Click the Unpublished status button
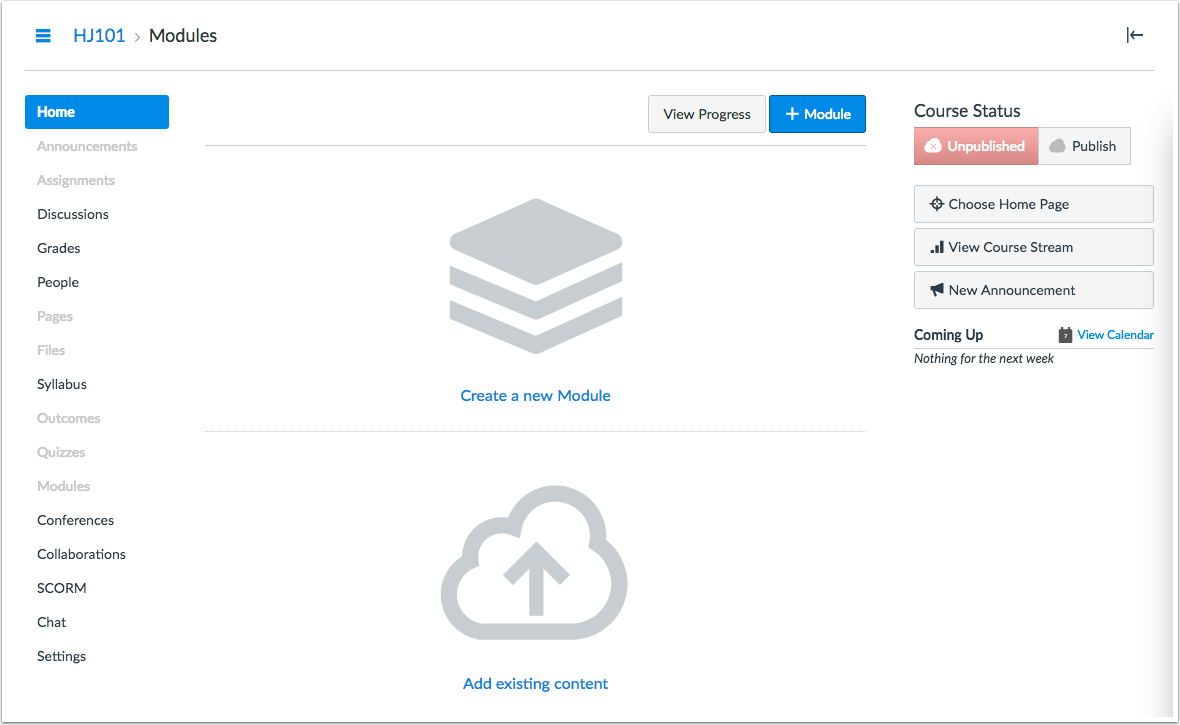Image resolution: width=1180 pixels, height=725 pixels. pos(976,146)
